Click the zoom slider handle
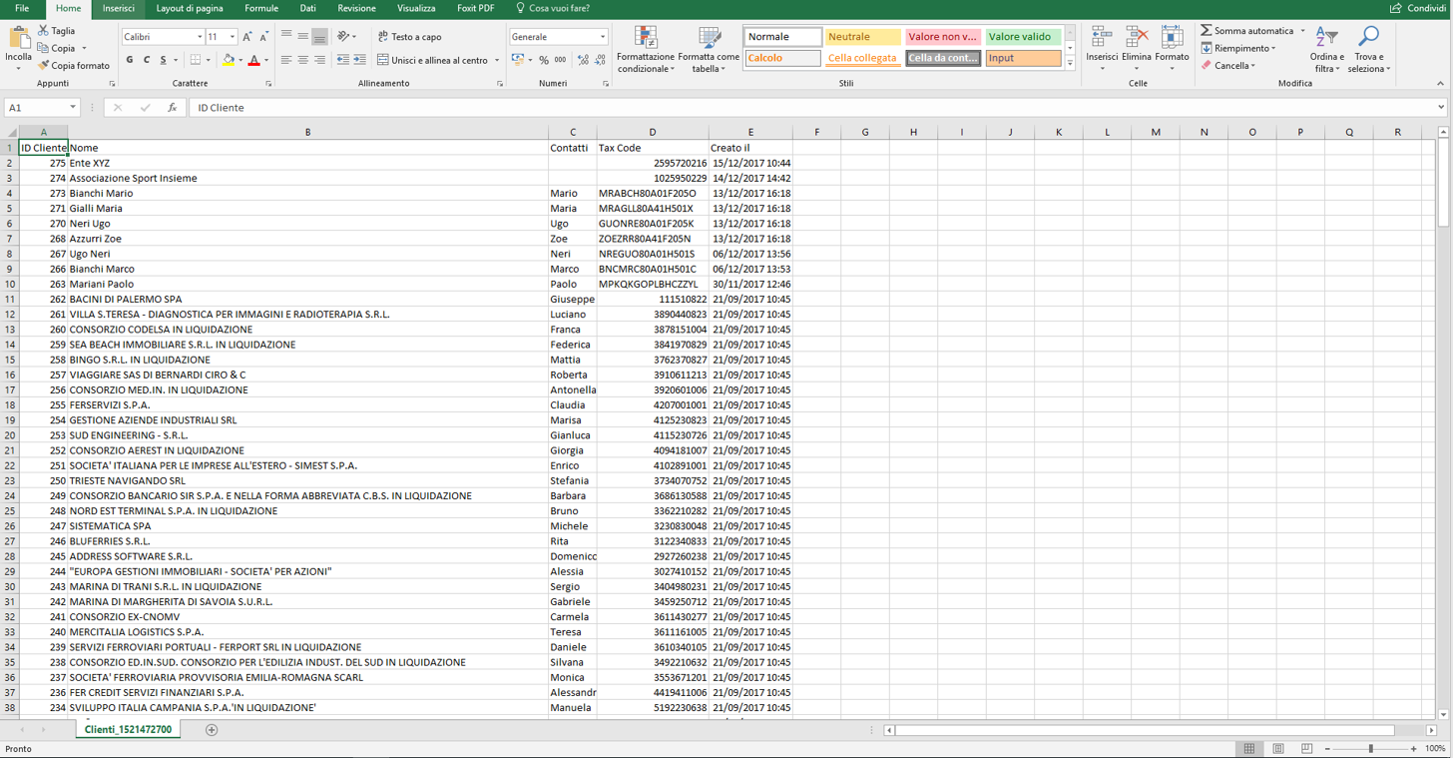Image resolution: width=1453 pixels, height=760 pixels. pyautogui.click(x=1370, y=749)
